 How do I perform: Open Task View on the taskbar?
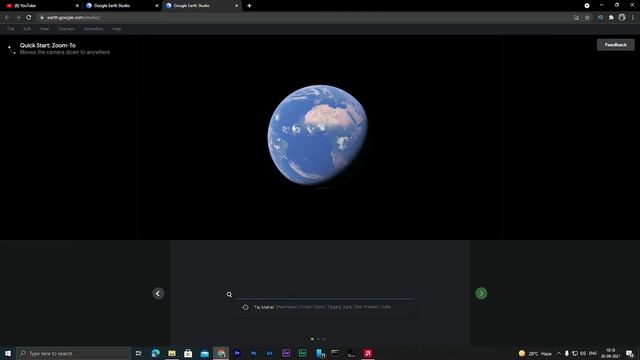(139, 353)
